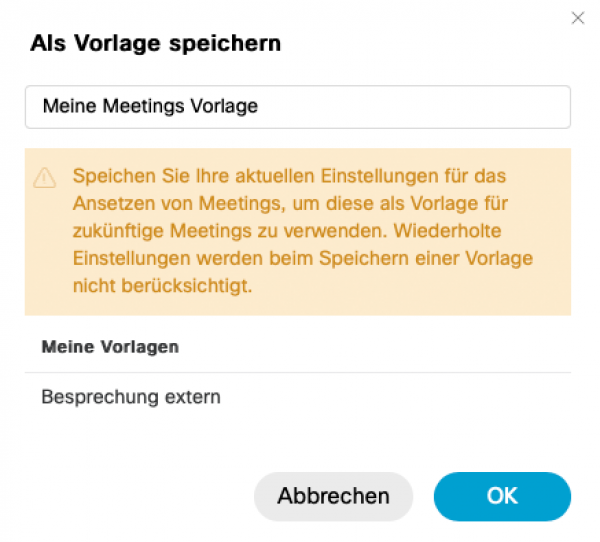Viewport: 600px width, 542px height.
Task: Click the word zukünftige in the warning
Action: [x=118, y=231]
